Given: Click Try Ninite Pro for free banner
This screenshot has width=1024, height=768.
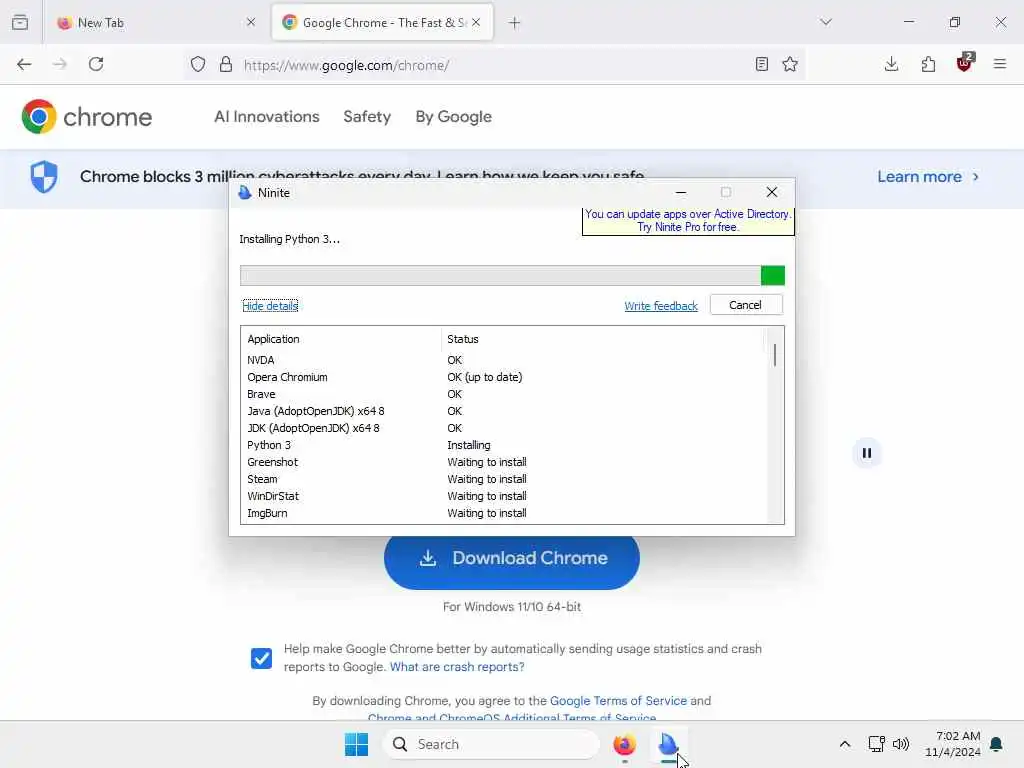Looking at the screenshot, I should pyautogui.click(x=688, y=221).
